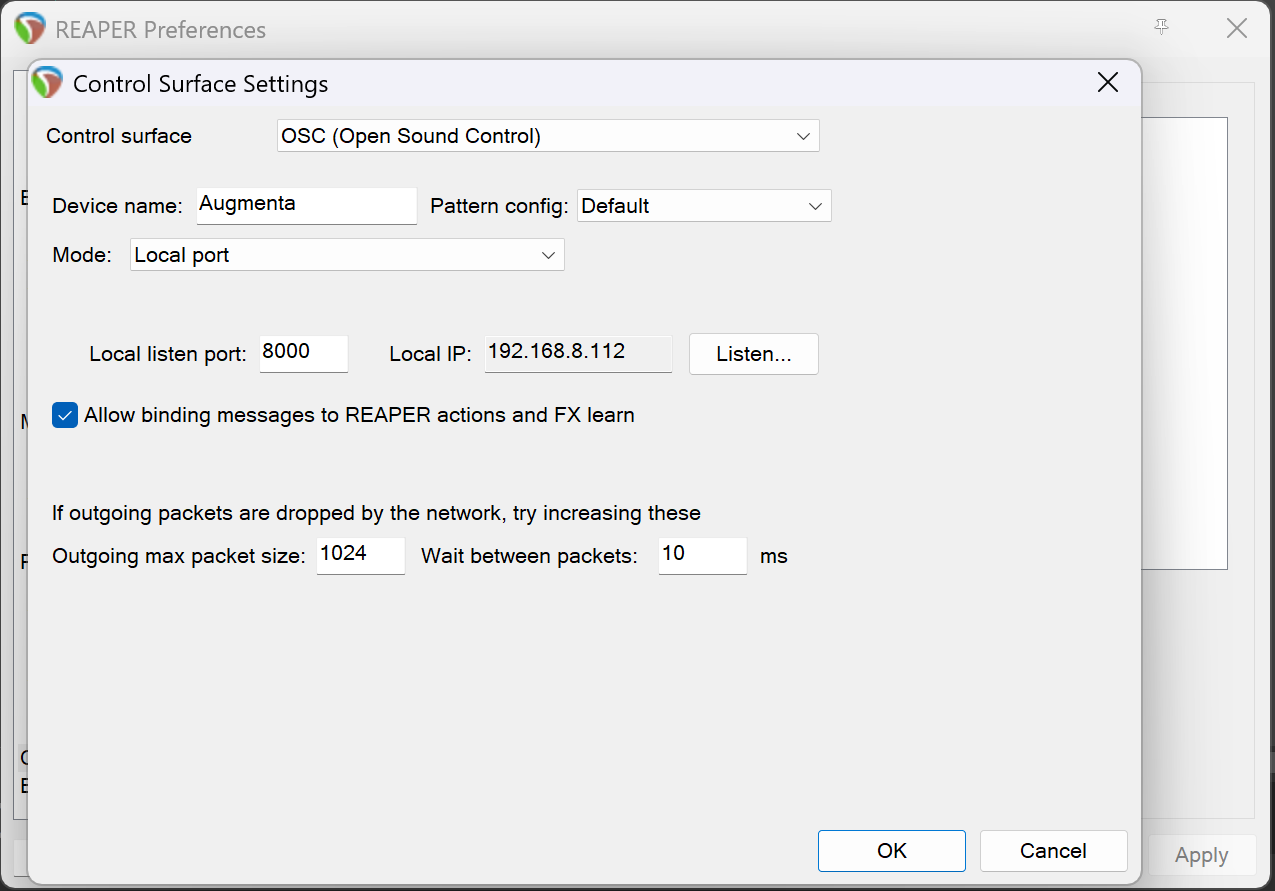Click the Outgoing max packet size field
The image size is (1275, 891).
tap(360, 555)
